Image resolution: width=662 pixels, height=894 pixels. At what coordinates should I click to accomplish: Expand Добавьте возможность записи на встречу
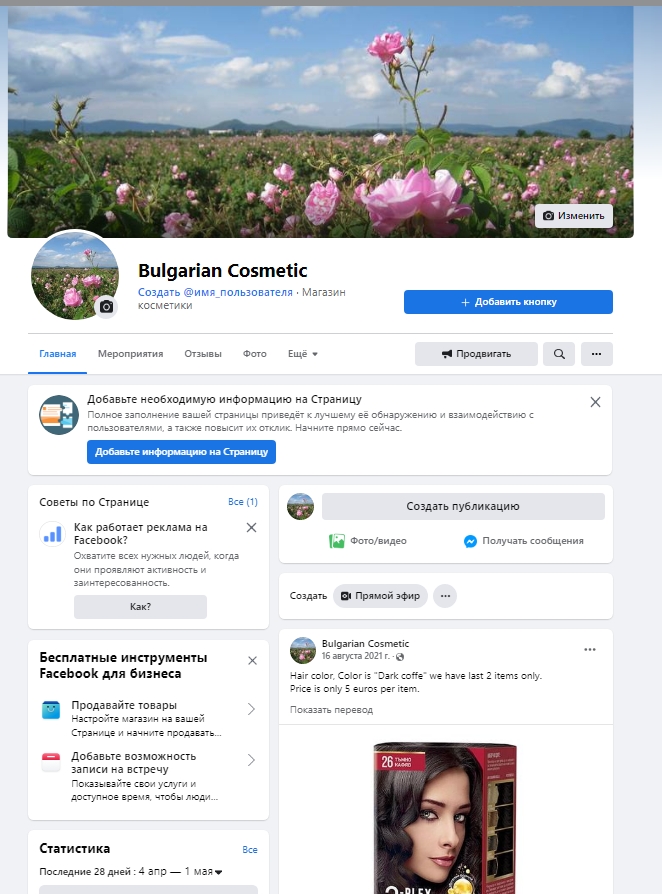(x=251, y=761)
